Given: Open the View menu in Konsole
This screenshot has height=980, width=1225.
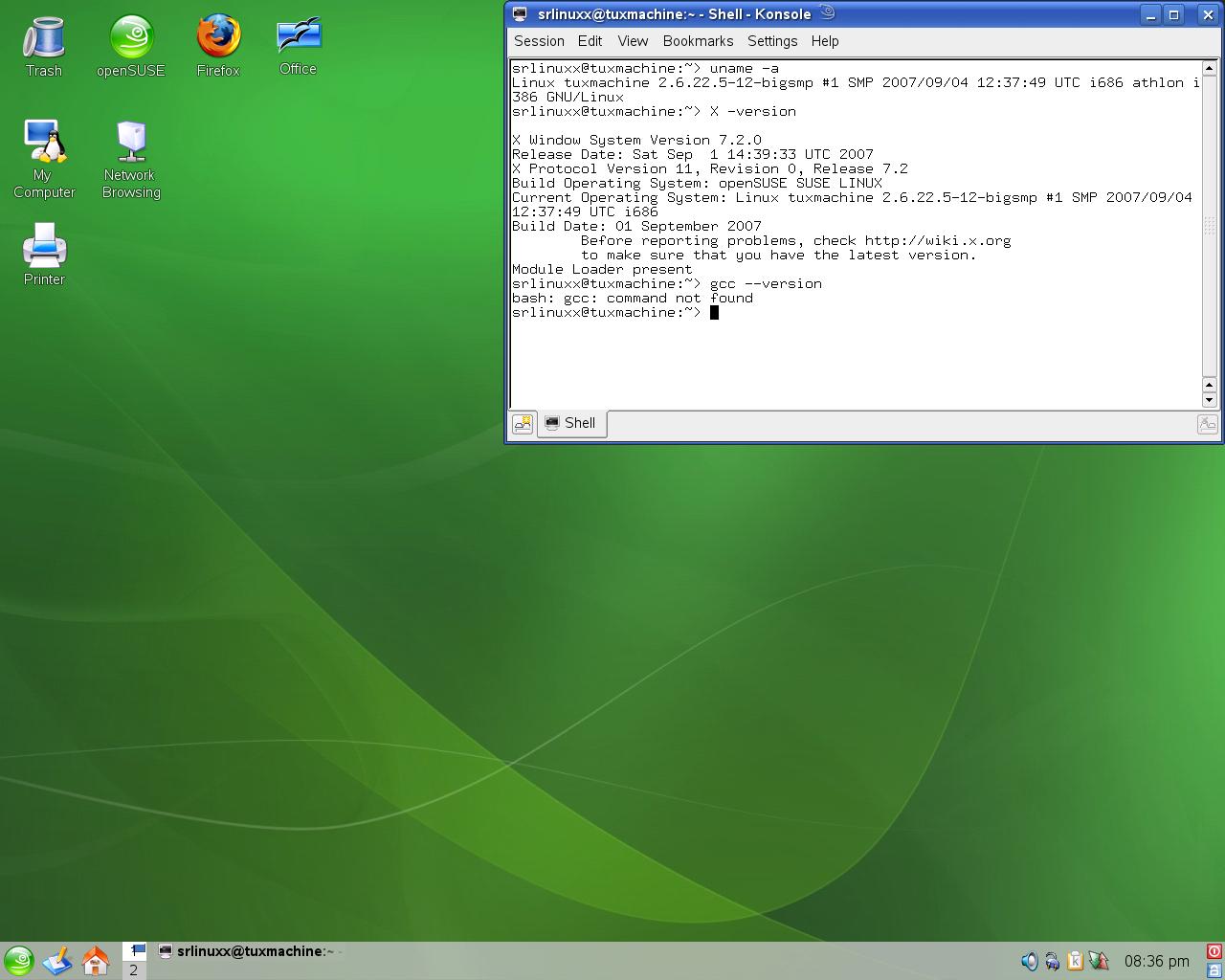Looking at the screenshot, I should click(633, 41).
